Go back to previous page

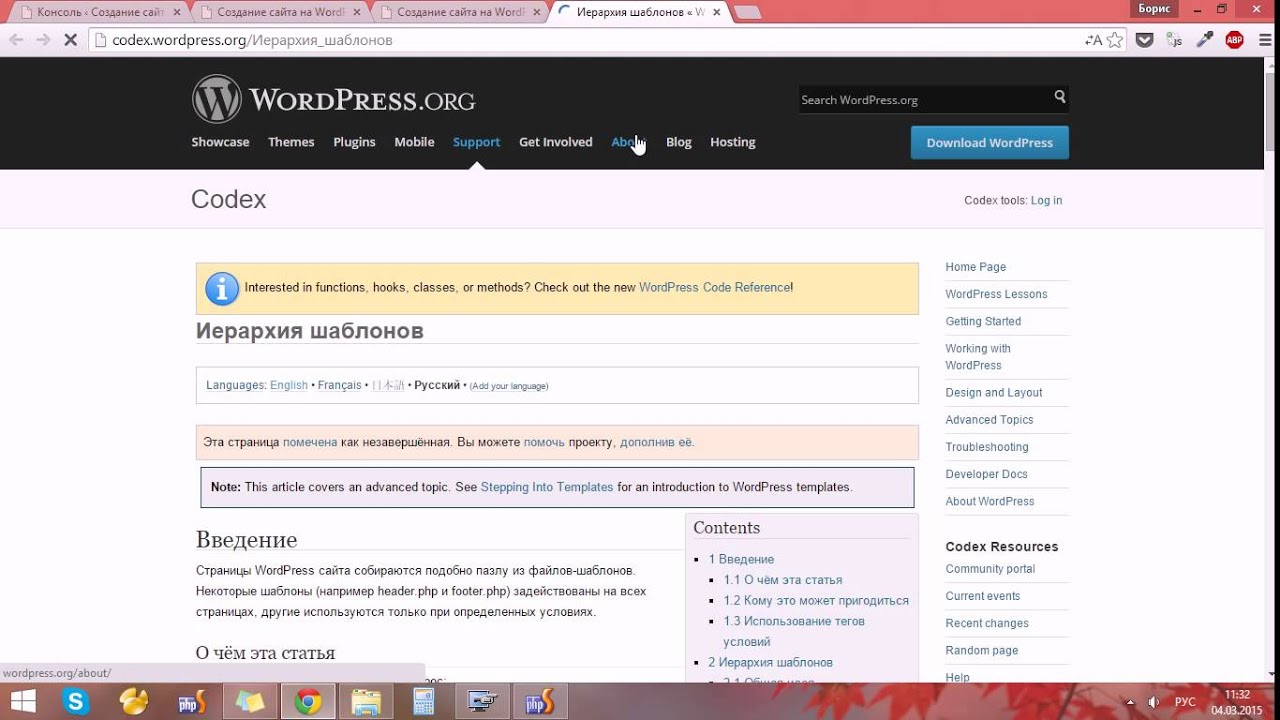click(x=15, y=40)
